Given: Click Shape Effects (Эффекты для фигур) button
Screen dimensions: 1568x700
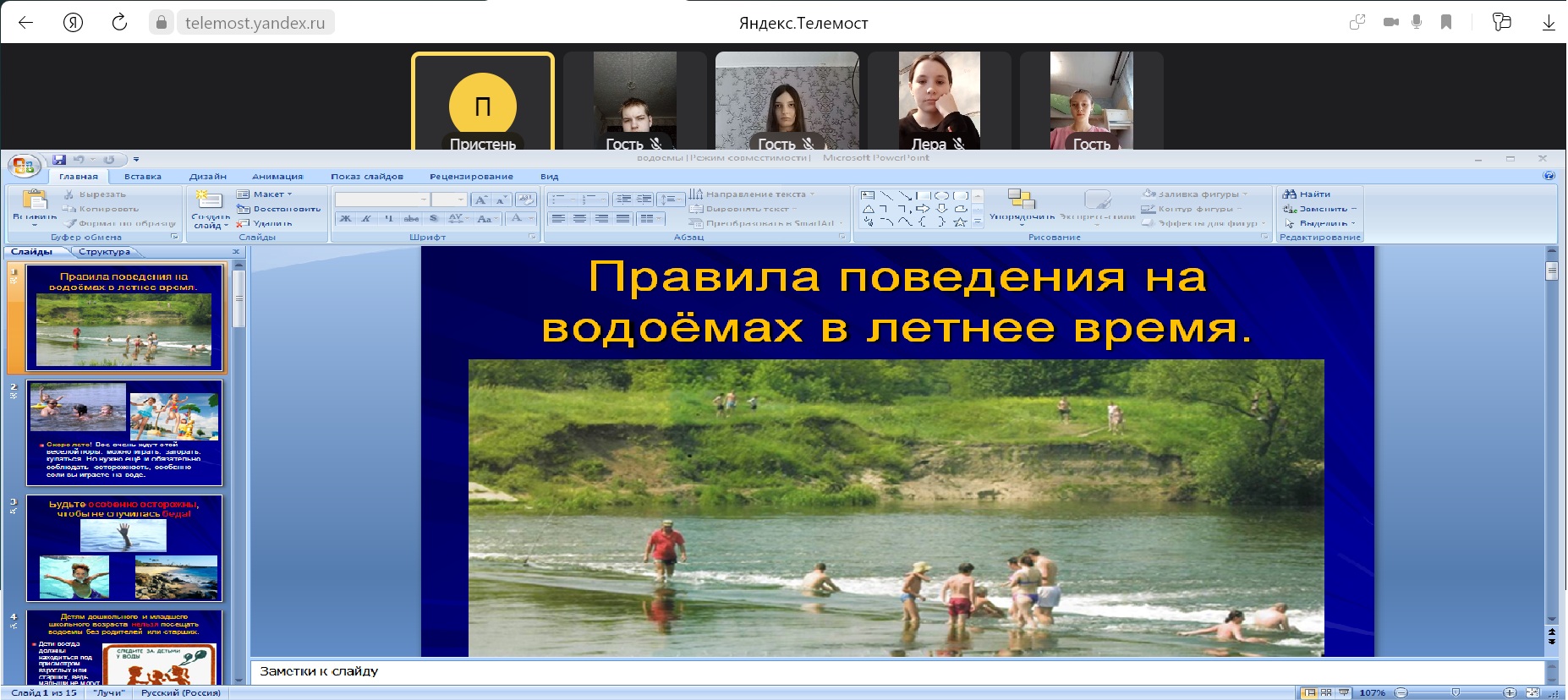Looking at the screenshot, I should [x=1204, y=223].
